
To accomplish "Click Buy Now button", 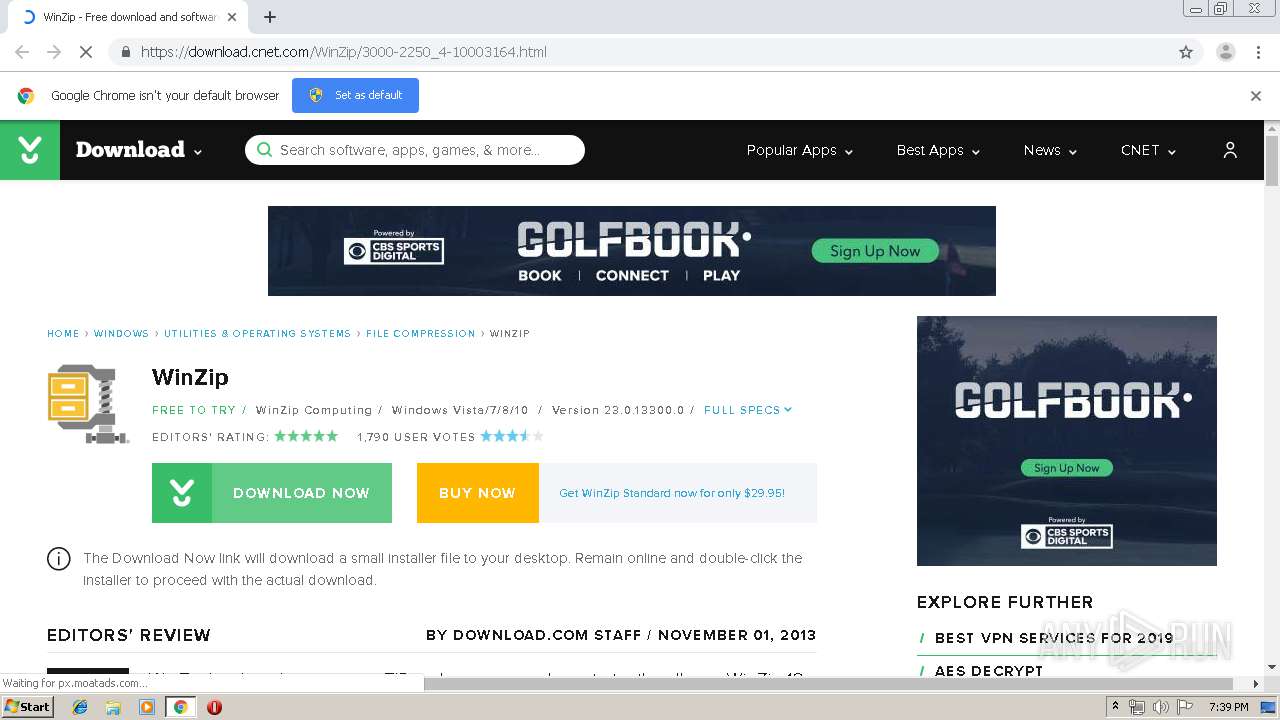I will [x=478, y=493].
